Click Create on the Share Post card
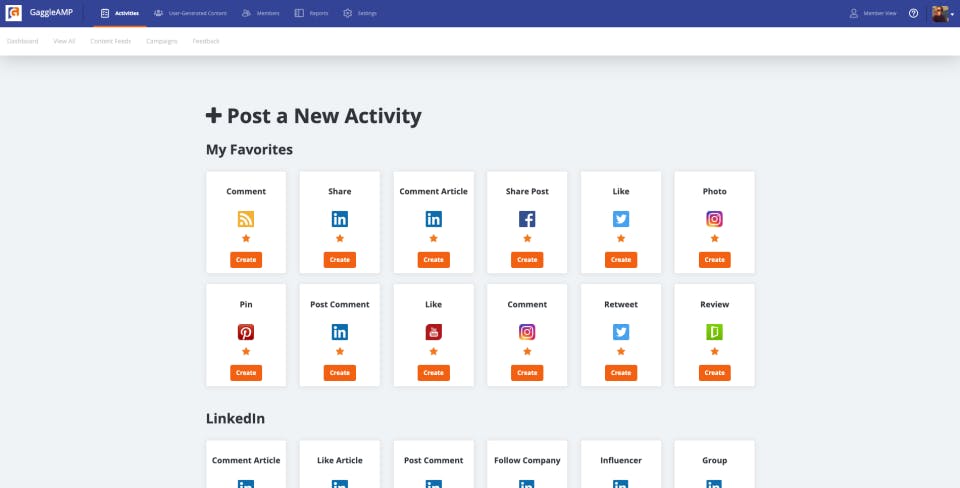This screenshot has height=488, width=960. (x=527, y=260)
